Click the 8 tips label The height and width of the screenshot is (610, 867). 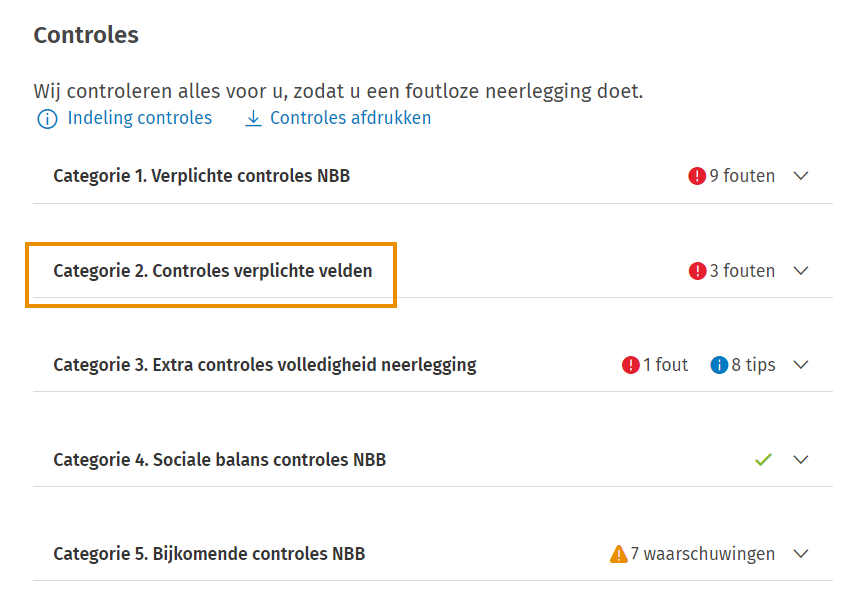point(752,364)
